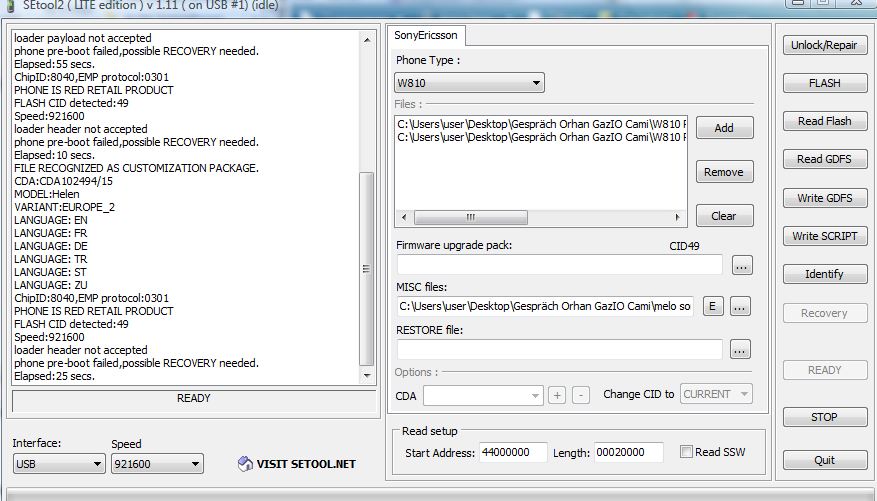Click the minus button next to CDA
This screenshot has width=877, height=501.
(x=581, y=395)
